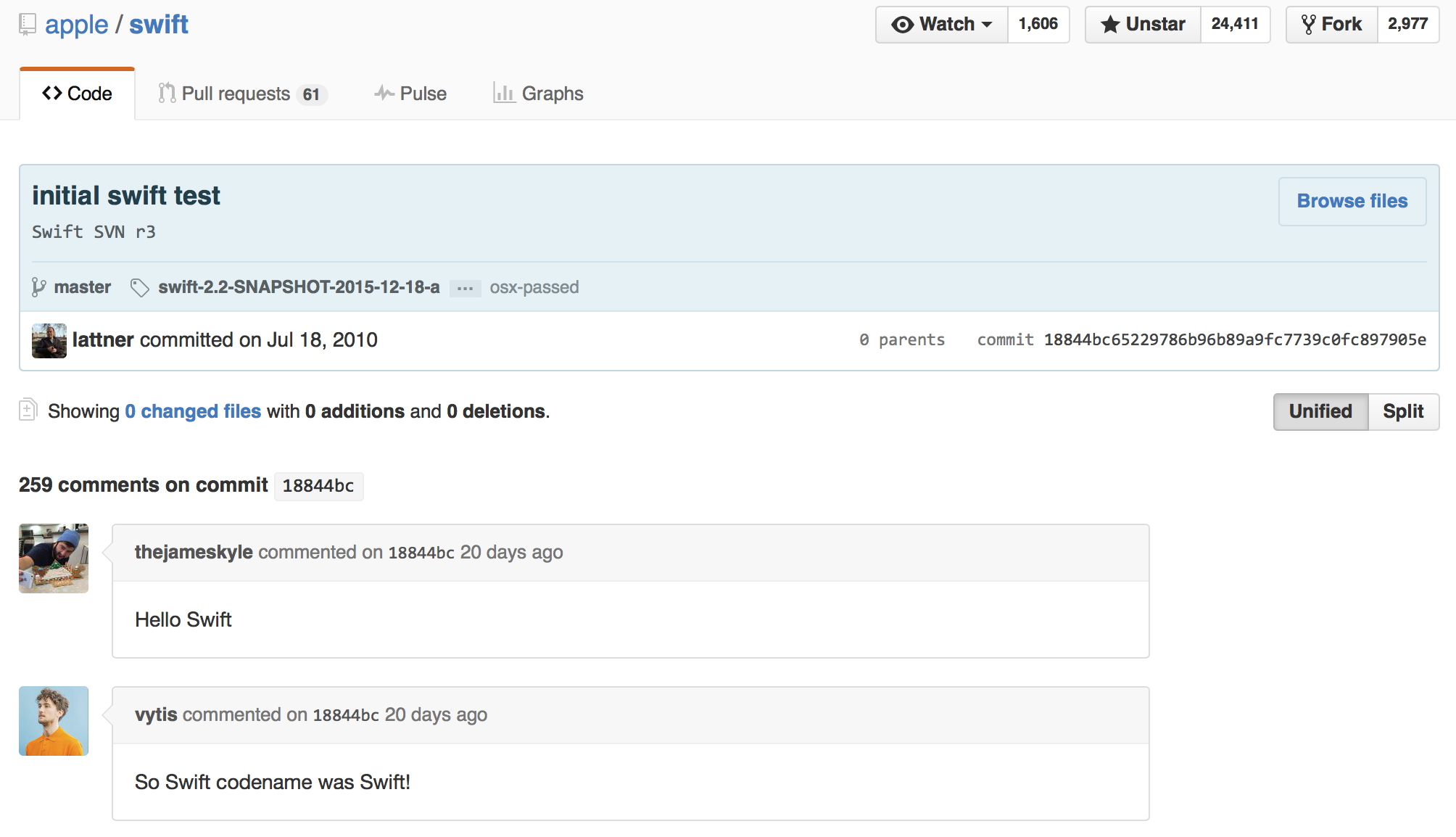Open tag swift-2.2-SNAPSHOT-2015-12-18-a
Screen dimensions: 1456x837
pyautogui.click(x=299, y=287)
